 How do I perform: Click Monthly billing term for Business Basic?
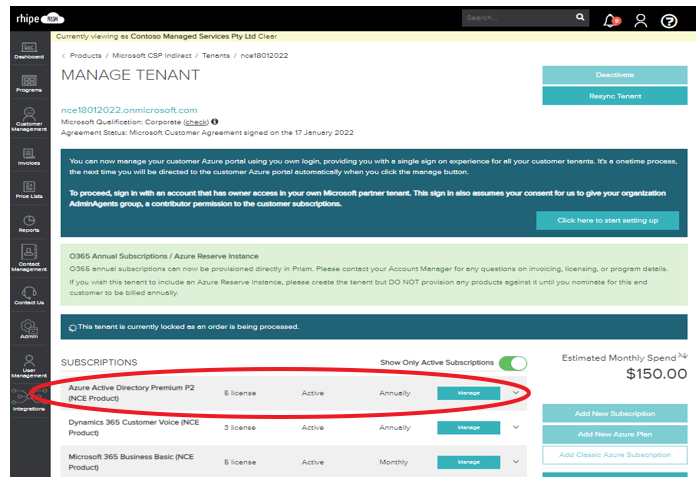[x=394, y=462]
